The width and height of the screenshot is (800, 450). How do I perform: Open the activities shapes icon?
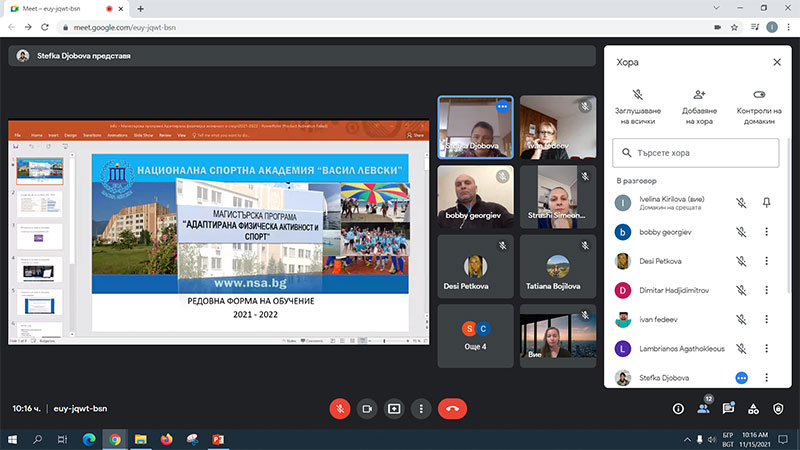(x=753, y=409)
